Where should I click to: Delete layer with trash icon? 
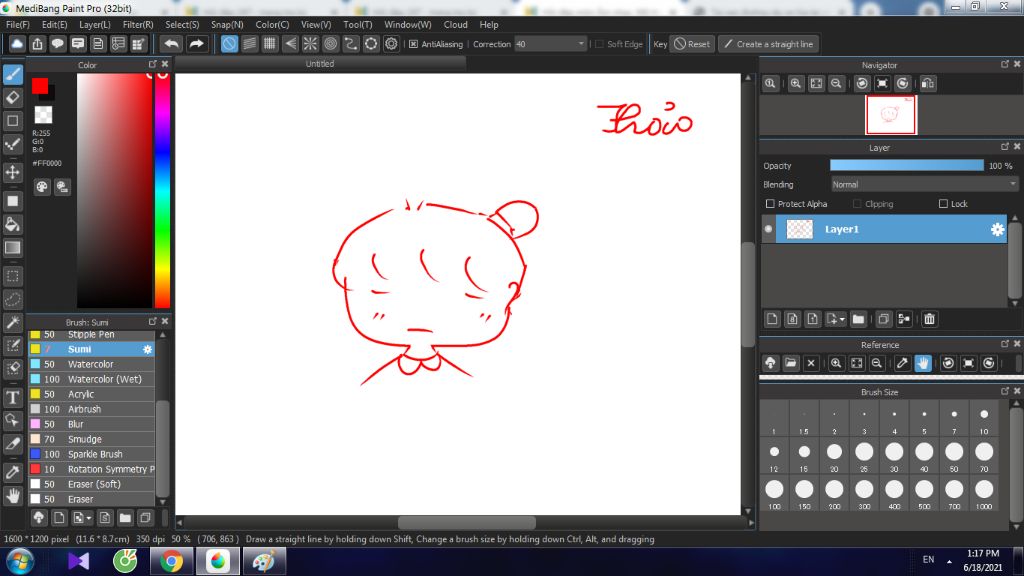click(x=929, y=319)
